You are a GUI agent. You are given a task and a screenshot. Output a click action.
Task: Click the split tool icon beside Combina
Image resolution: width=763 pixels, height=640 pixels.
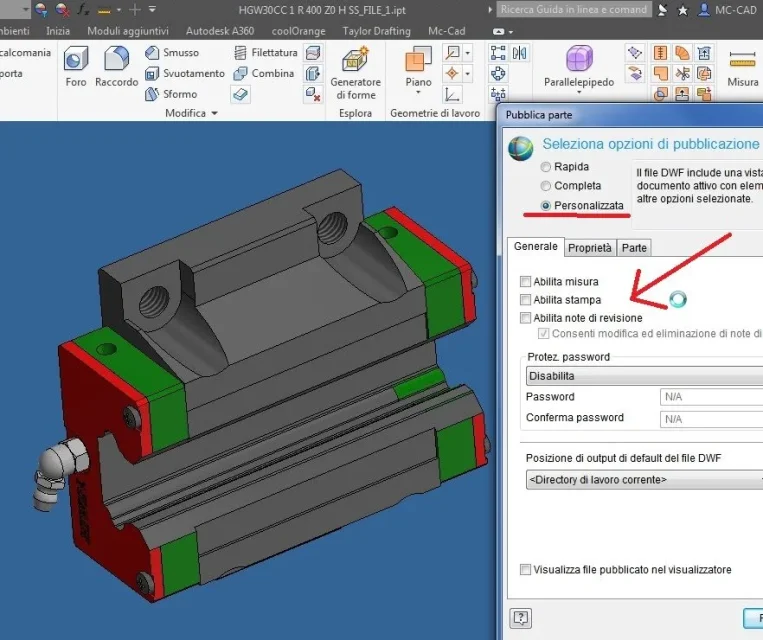[x=313, y=73]
